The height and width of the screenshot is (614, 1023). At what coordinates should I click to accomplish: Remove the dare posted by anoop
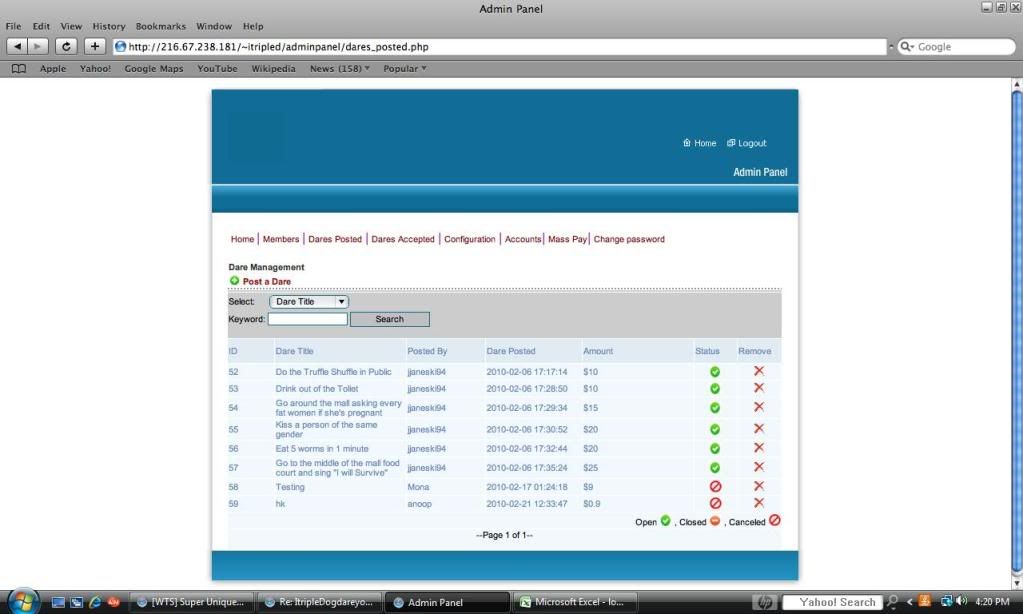(x=758, y=503)
